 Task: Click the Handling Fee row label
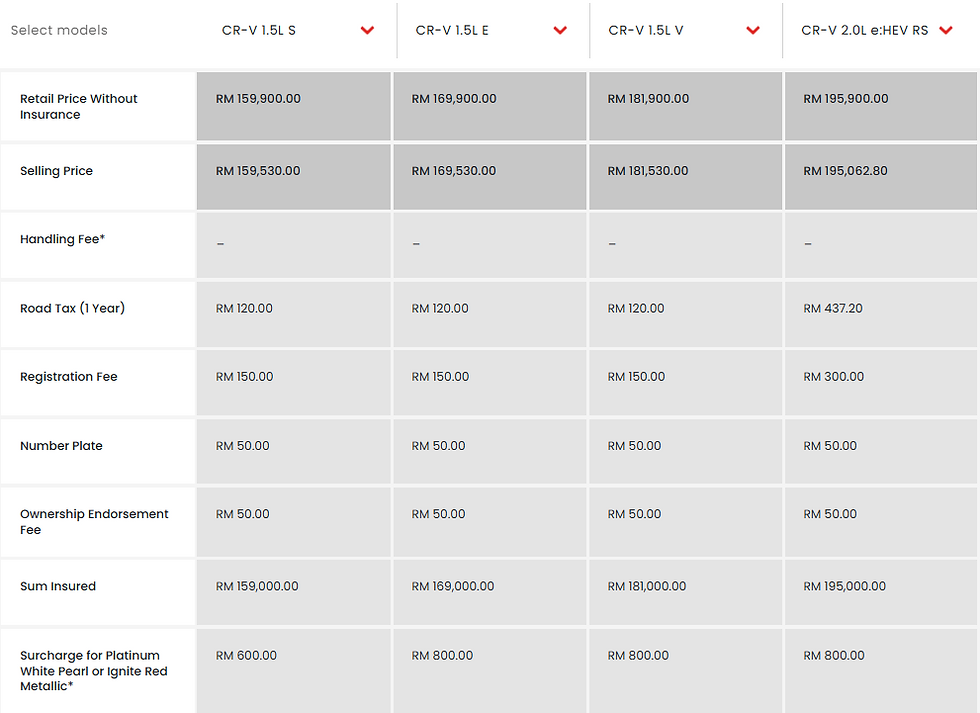click(x=60, y=239)
